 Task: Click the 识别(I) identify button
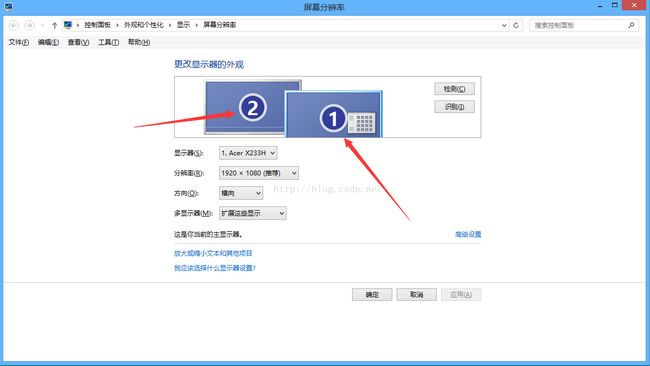pyautogui.click(x=454, y=107)
